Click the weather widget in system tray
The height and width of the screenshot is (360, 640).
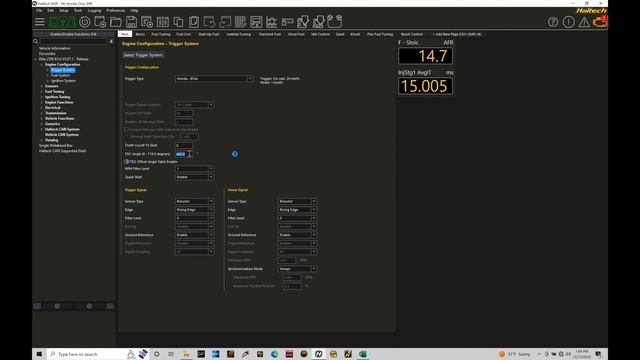[x=515, y=354]
